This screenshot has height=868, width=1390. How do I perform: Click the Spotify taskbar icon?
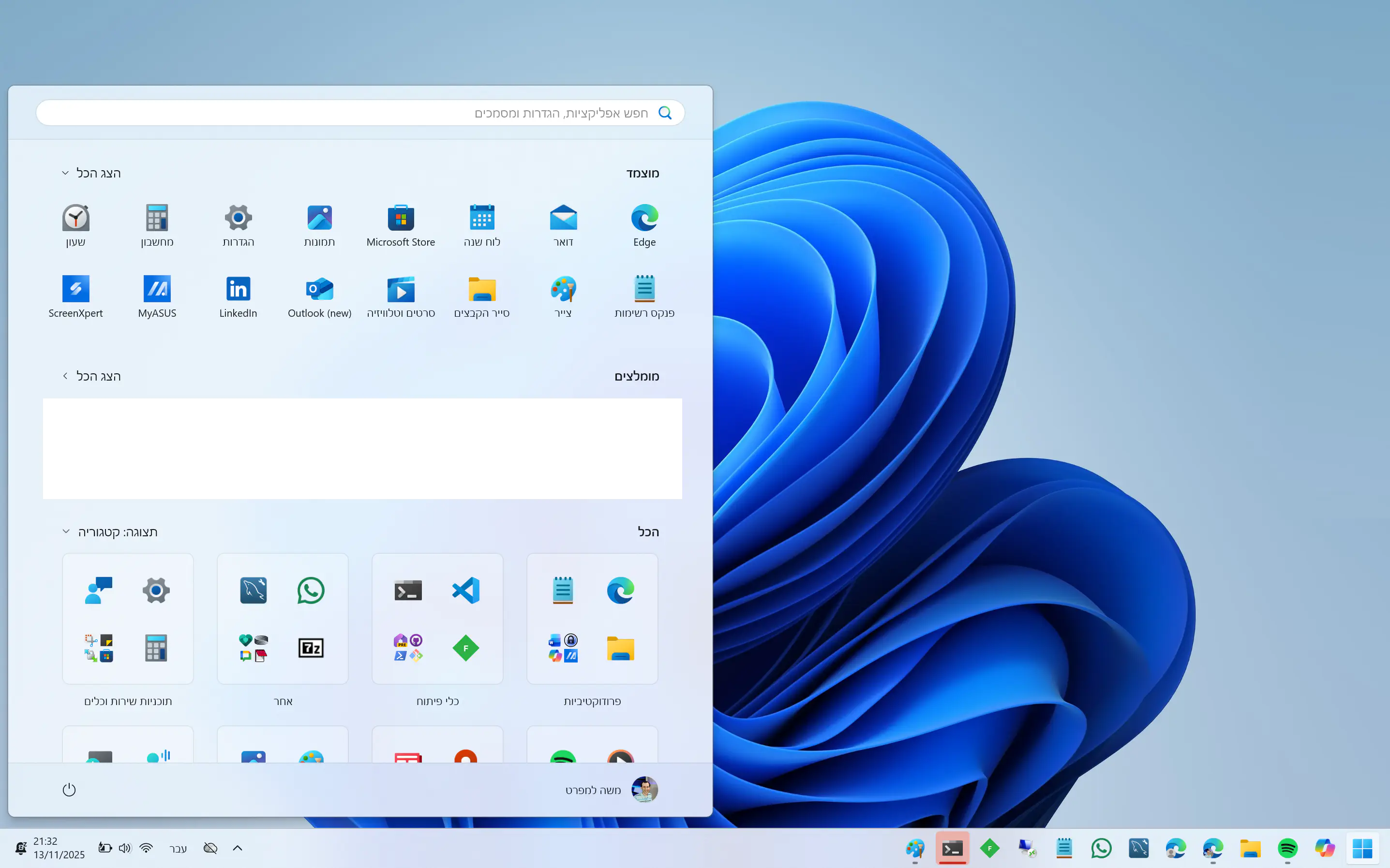tap(1287, 848)
